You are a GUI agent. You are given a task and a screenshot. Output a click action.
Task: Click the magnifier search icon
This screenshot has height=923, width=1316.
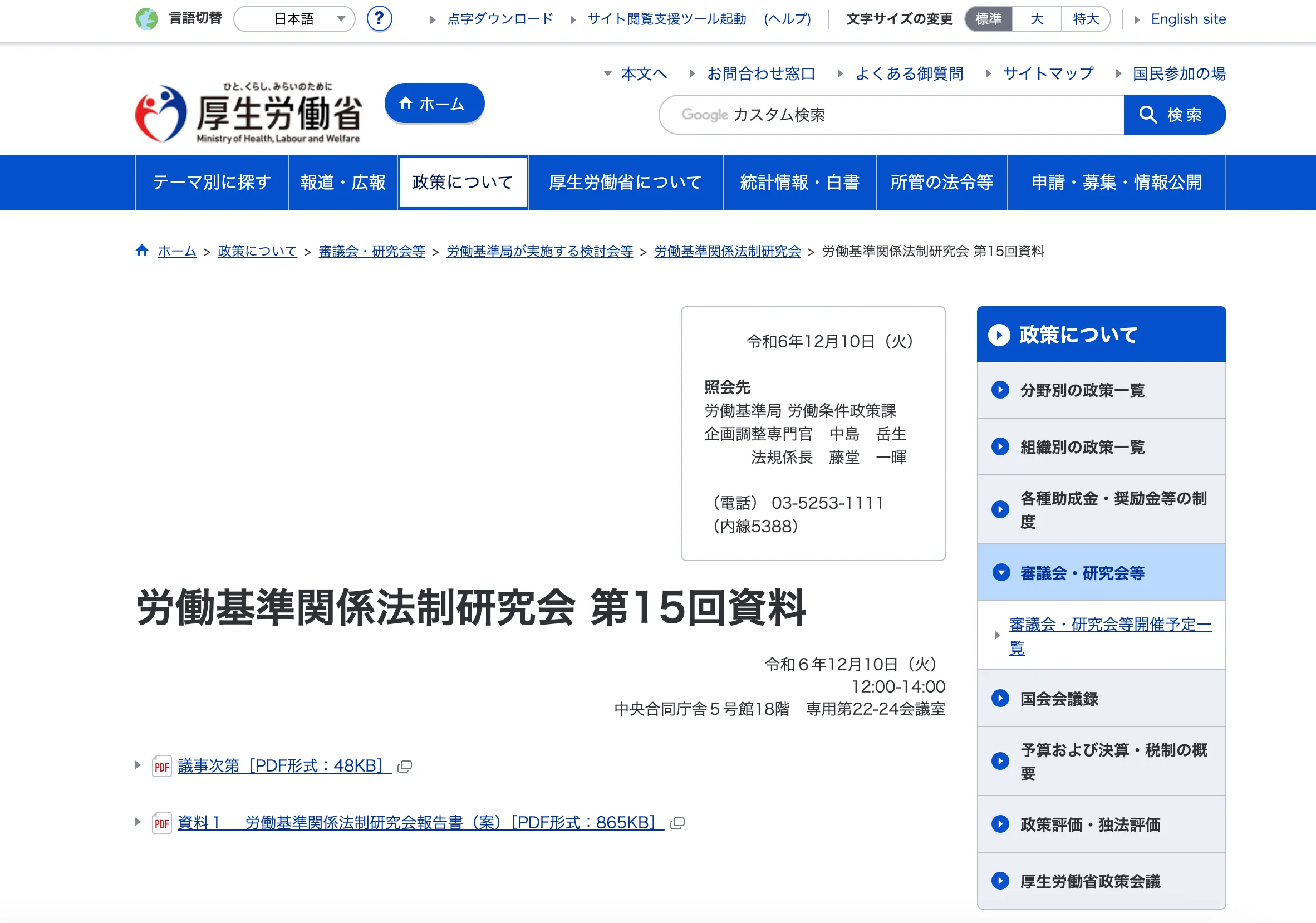tap(1148, 115)
